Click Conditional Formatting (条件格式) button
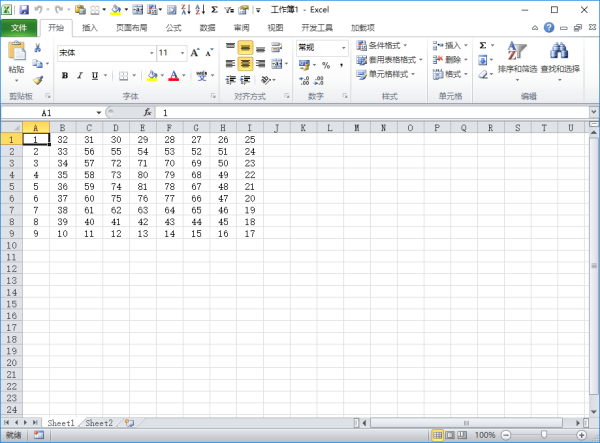This screenshot has height=443, width=600. coord(389,45)
